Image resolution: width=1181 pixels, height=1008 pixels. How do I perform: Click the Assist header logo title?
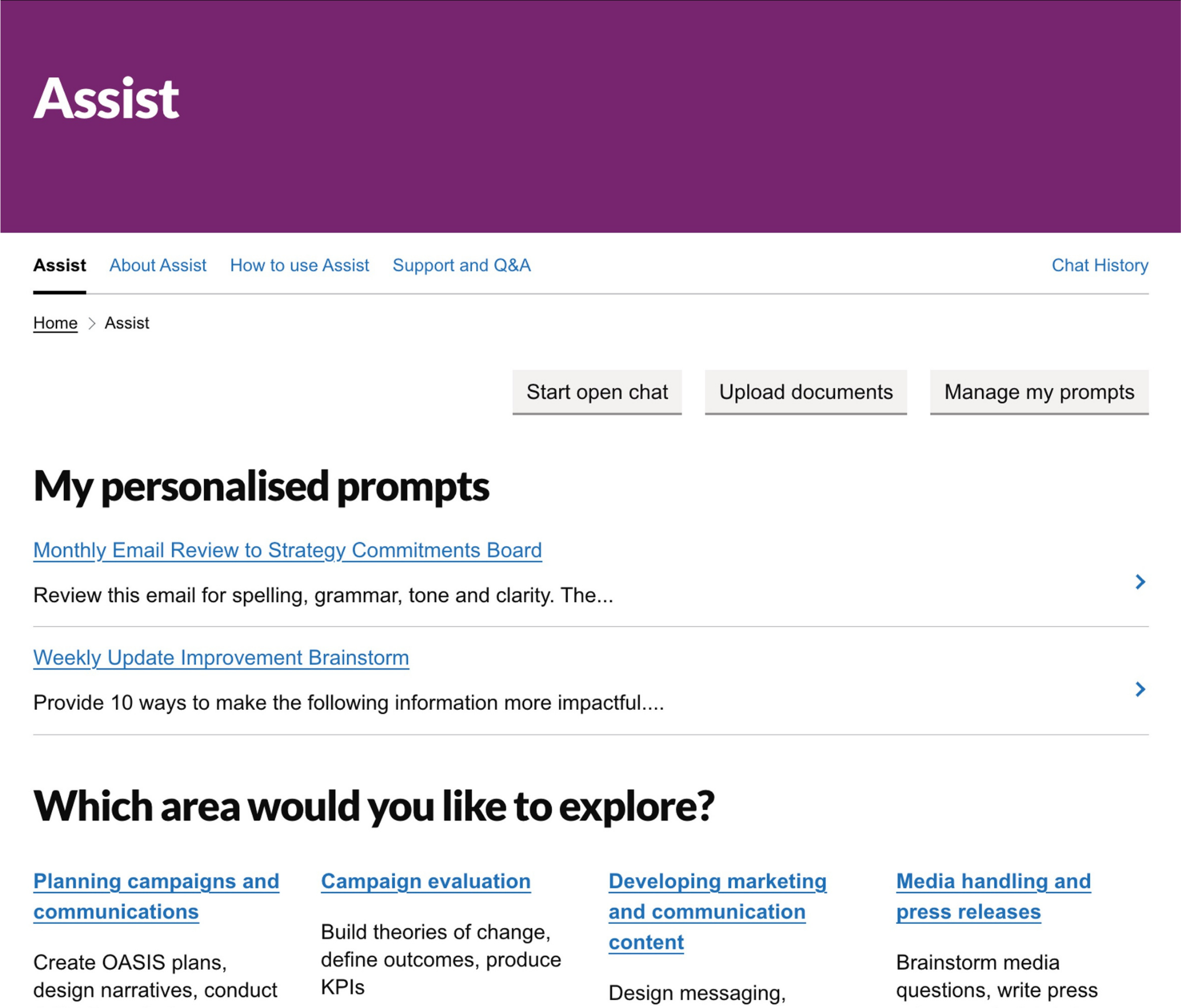pos(106,99)
